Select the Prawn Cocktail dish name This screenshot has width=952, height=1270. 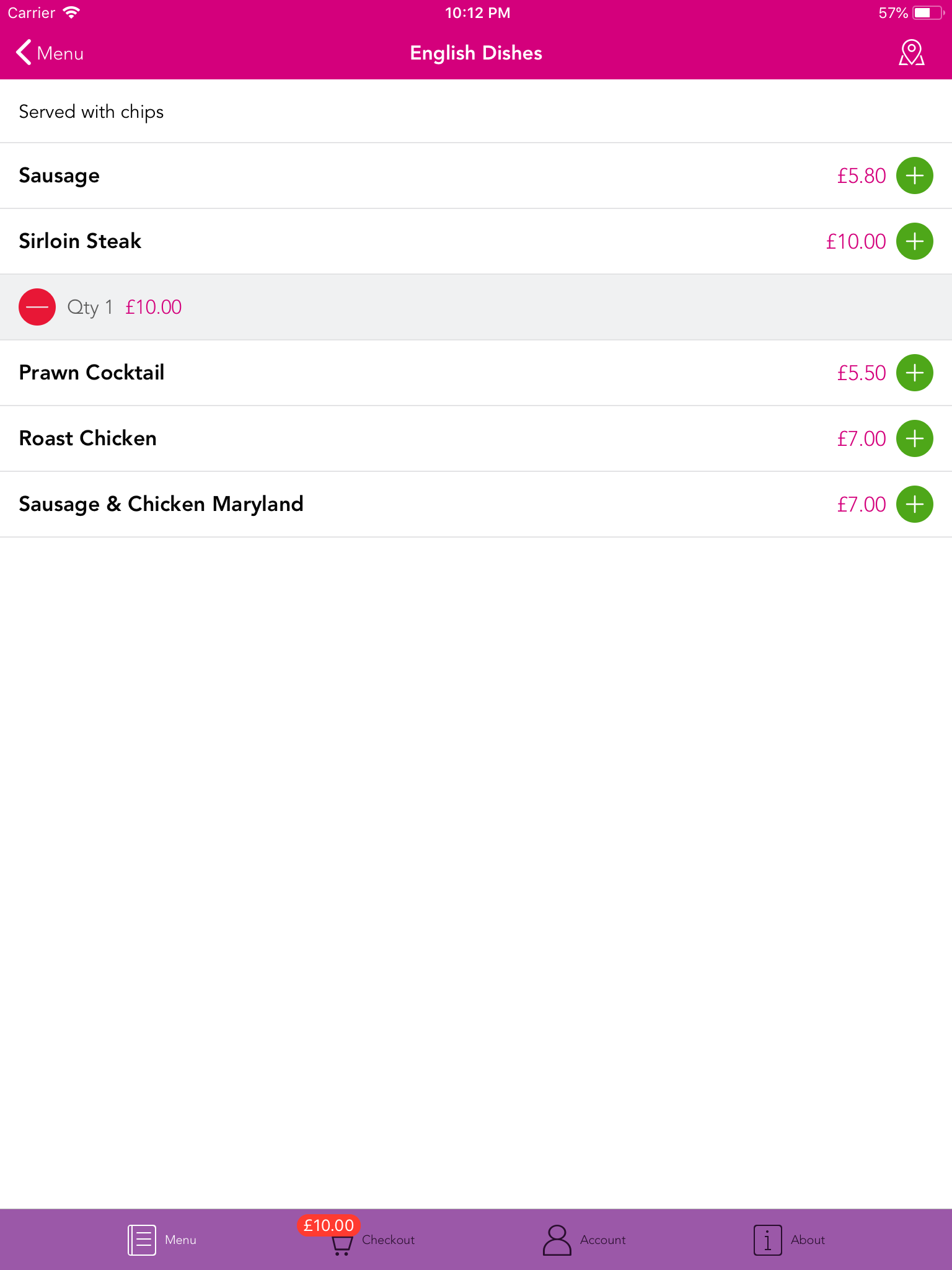(92, 373)
